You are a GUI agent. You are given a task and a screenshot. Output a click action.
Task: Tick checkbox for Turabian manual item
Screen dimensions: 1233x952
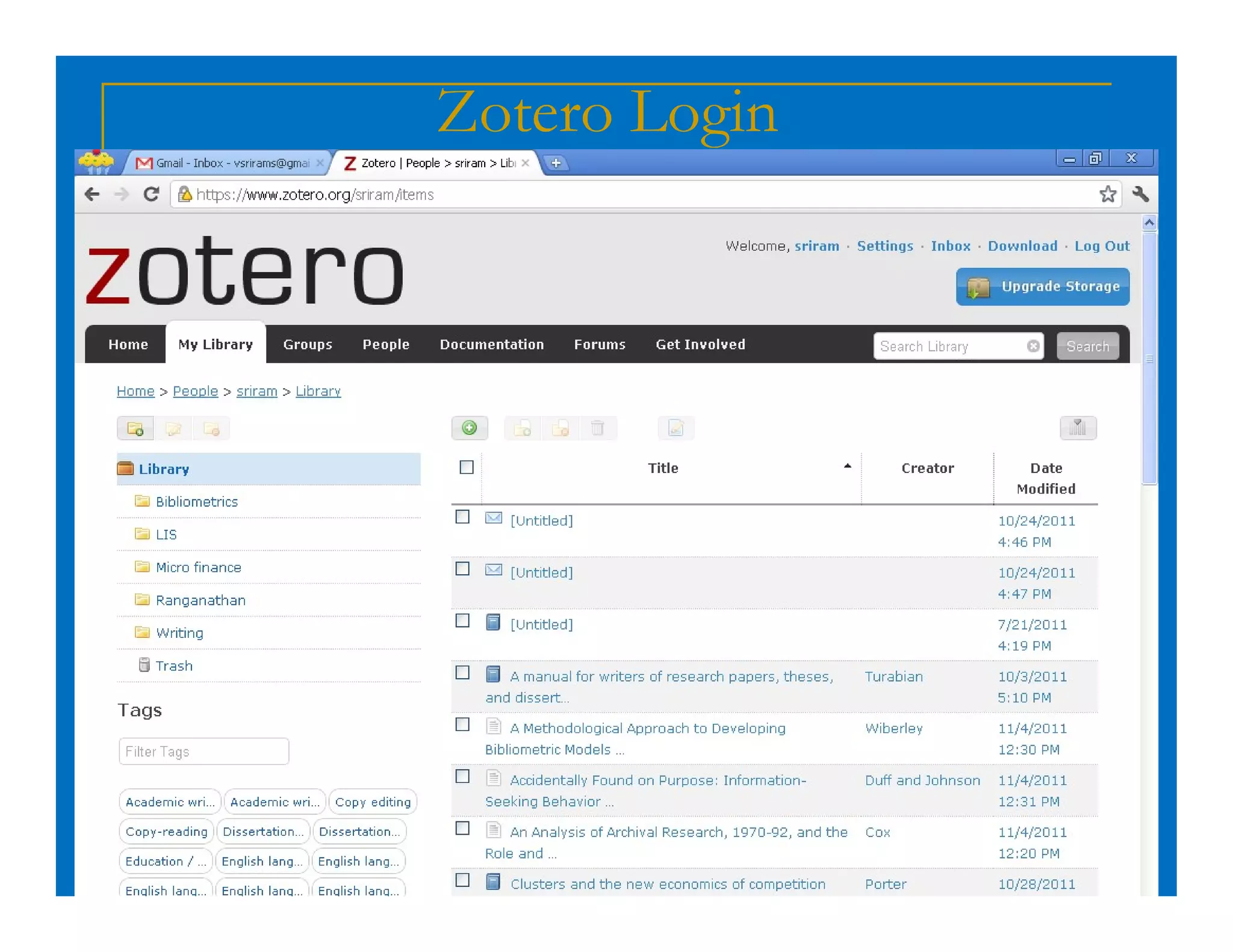point(462,673)
